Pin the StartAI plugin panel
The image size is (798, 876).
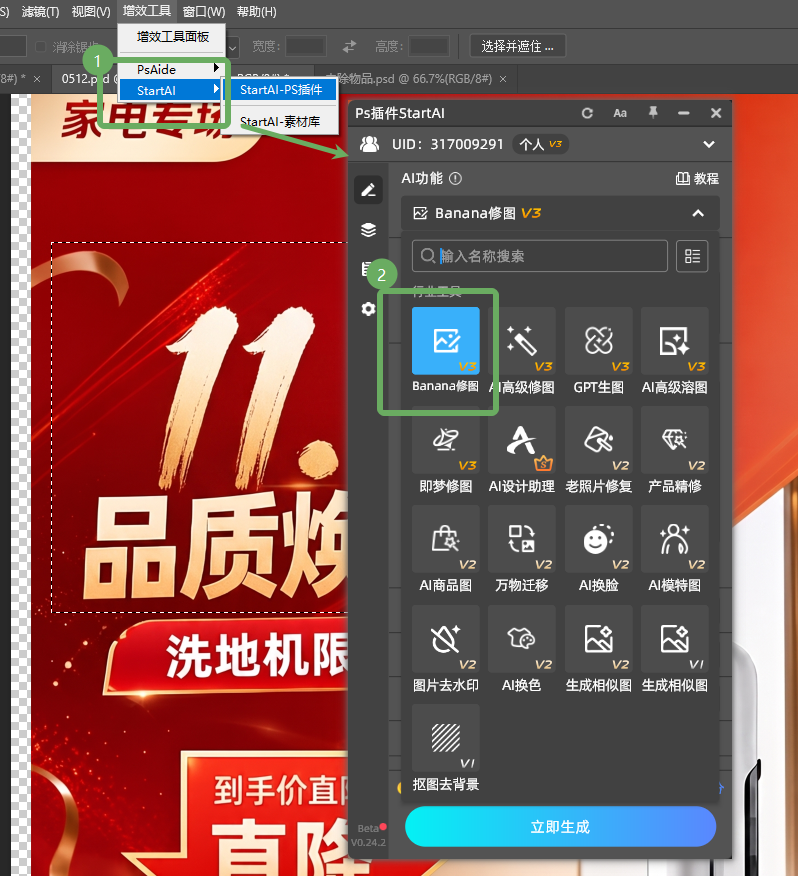coord(653,113)
